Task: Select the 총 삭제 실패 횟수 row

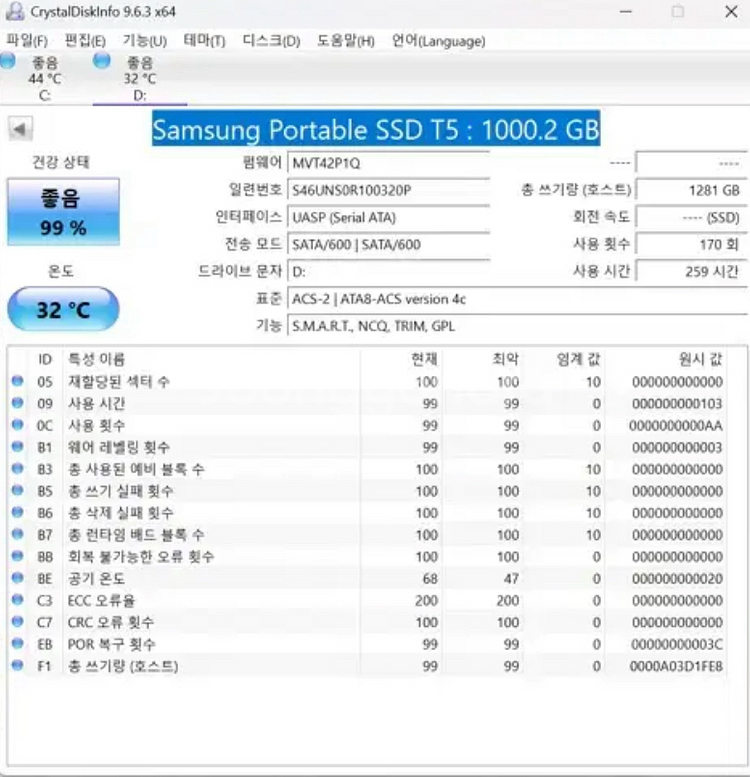Action: (x=367, y=513)
